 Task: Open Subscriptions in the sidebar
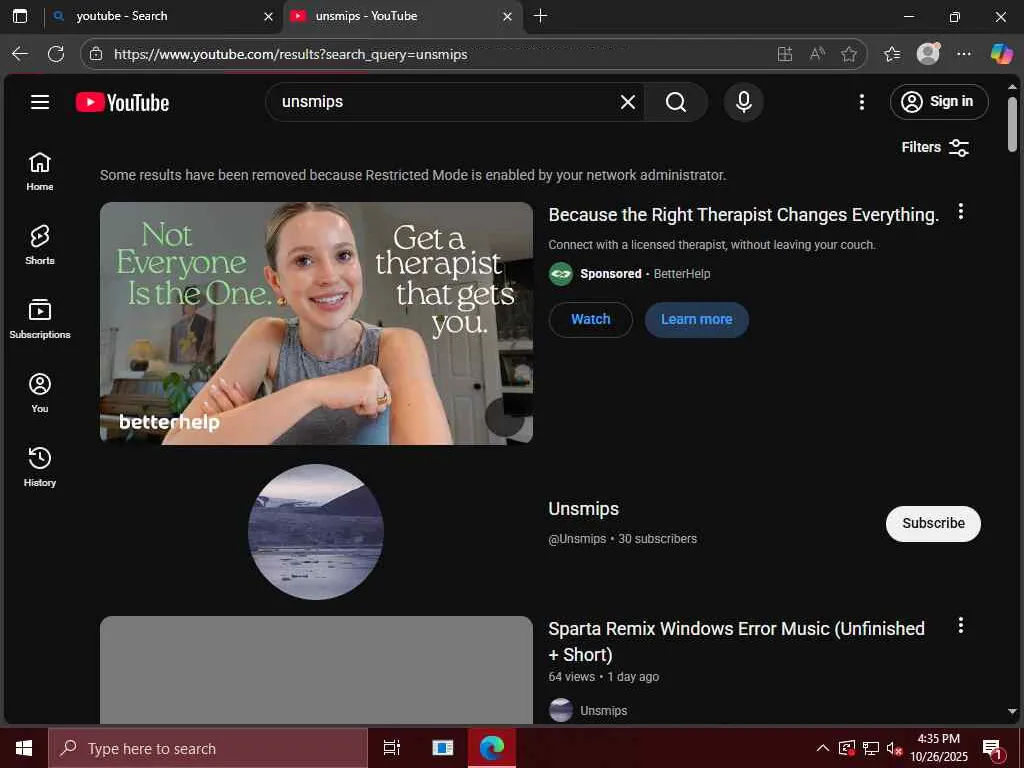[40, 319]
